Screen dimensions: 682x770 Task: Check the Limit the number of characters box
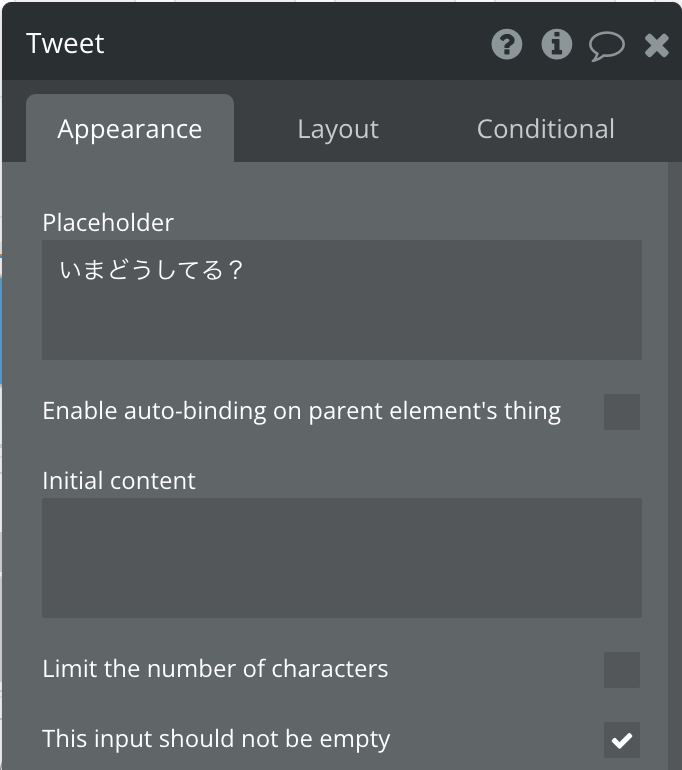[622, 670]
